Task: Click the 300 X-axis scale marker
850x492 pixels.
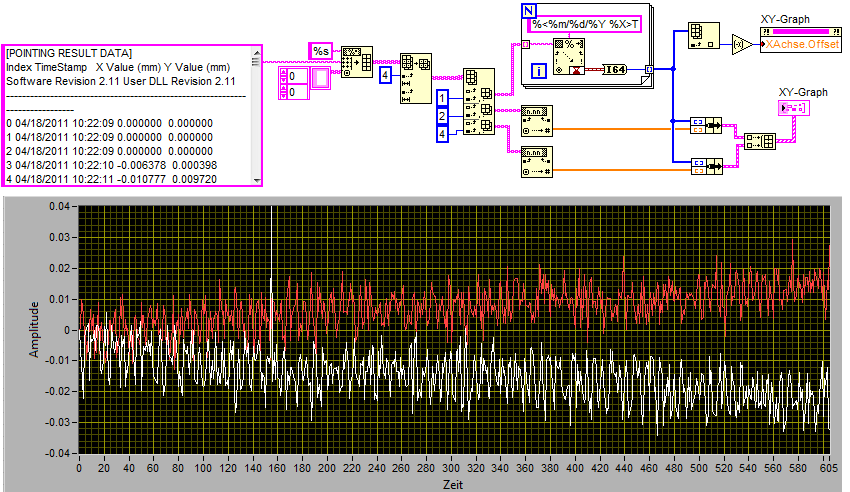Action: click(450, 468)
